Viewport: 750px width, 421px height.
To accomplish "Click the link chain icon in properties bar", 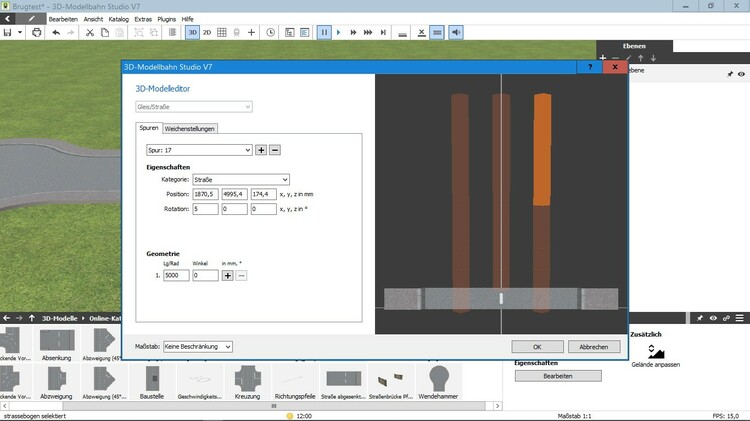I will click(726, 318).
